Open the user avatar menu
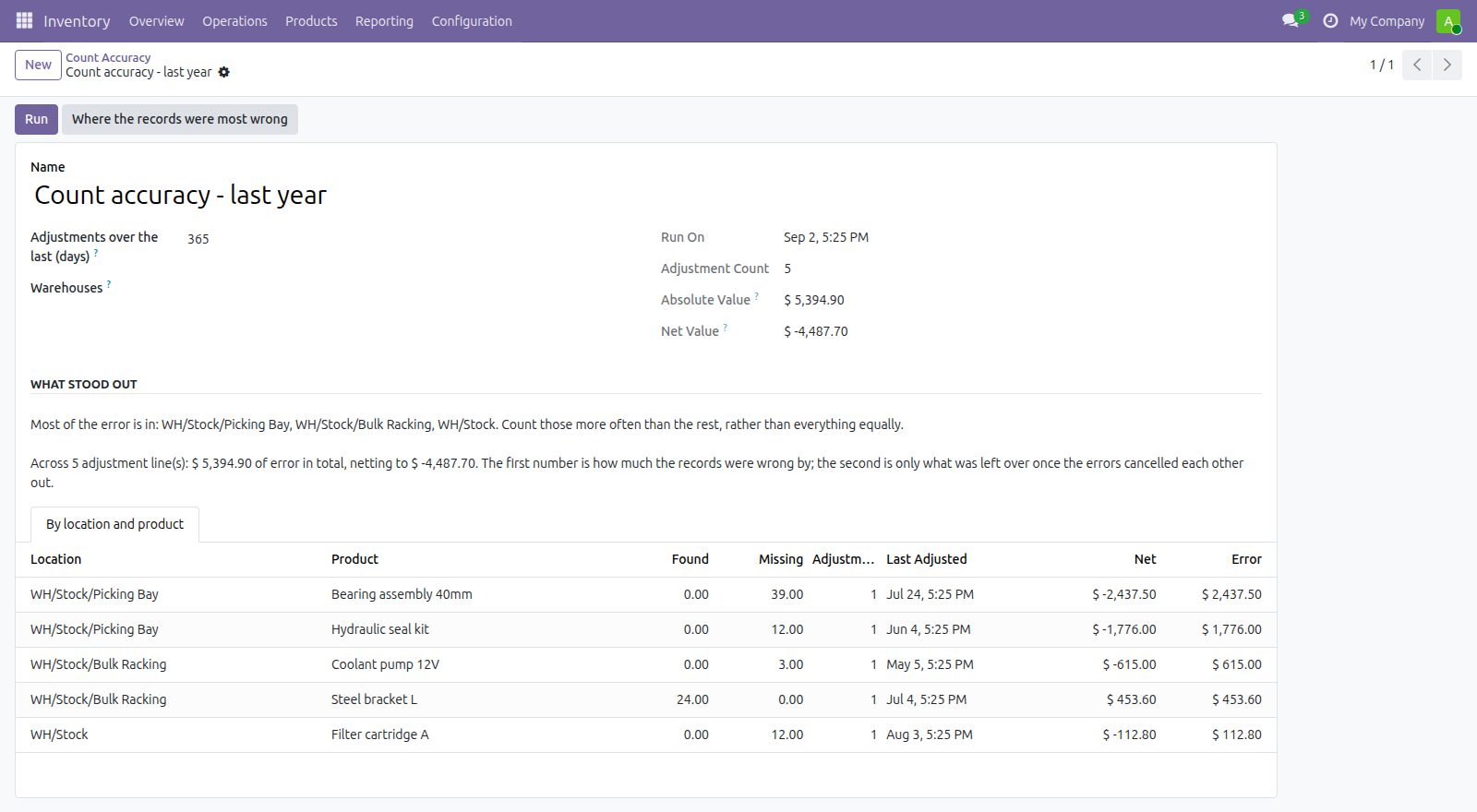This screenshot has height=812, width=1477. 1448,20
